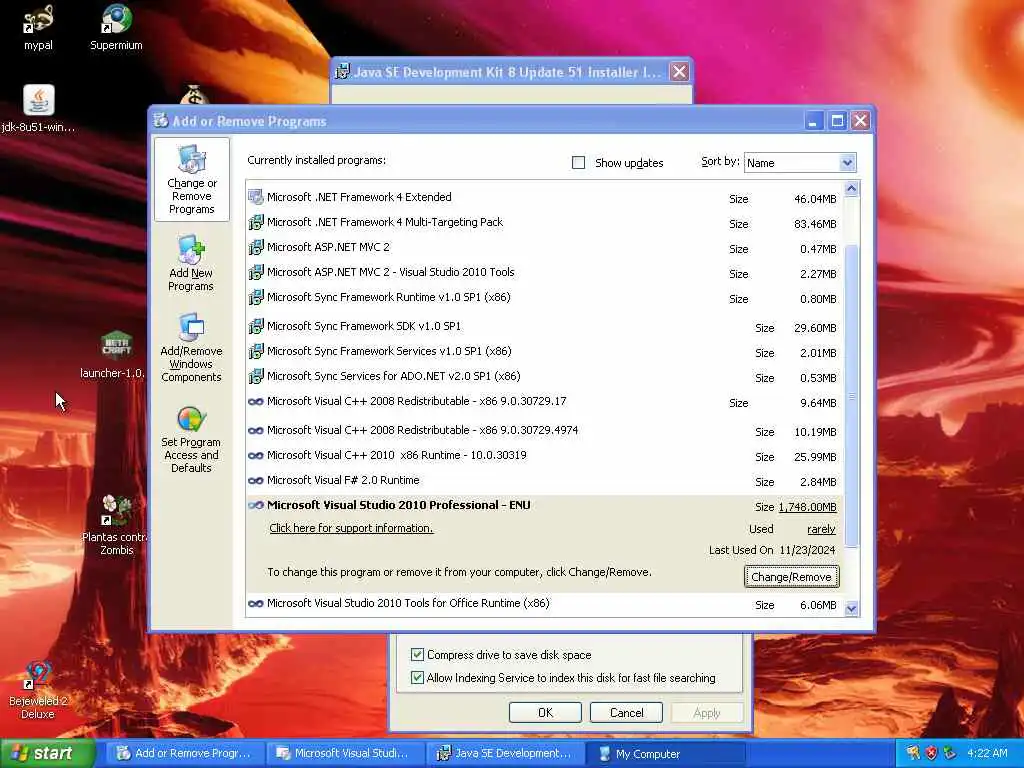Uncheck Compress drive to save disk space
The image size is (1024, 768).
click(x=417, y=654)
